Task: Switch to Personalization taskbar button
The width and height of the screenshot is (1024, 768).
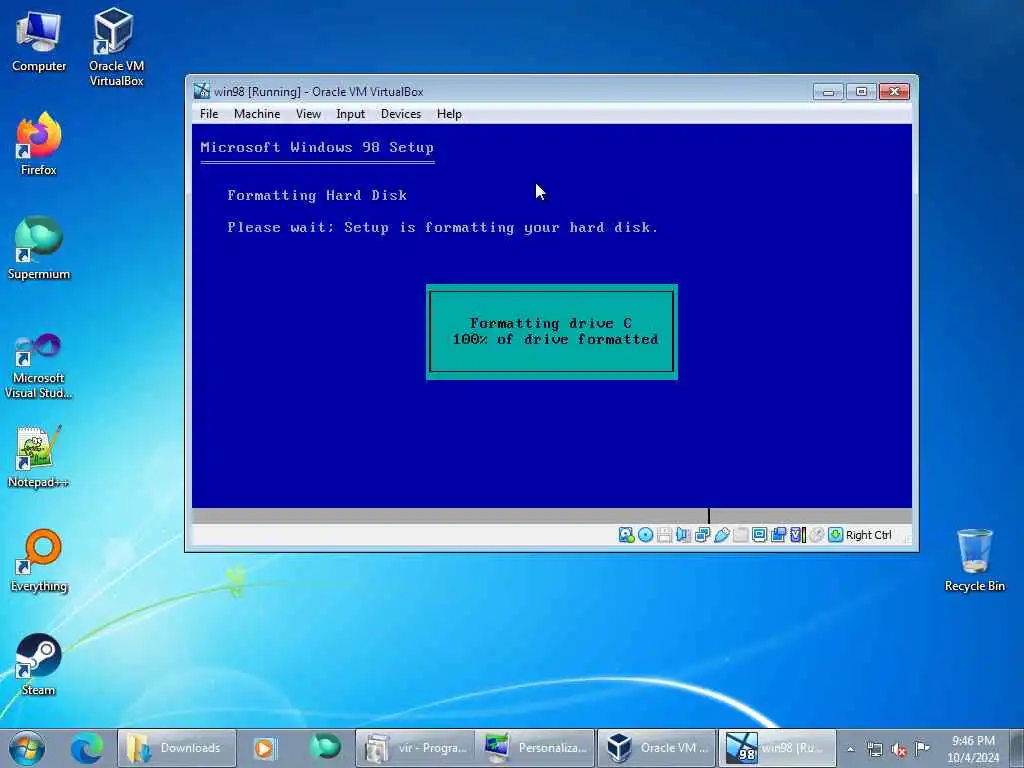Action: [x=534, y=748]
